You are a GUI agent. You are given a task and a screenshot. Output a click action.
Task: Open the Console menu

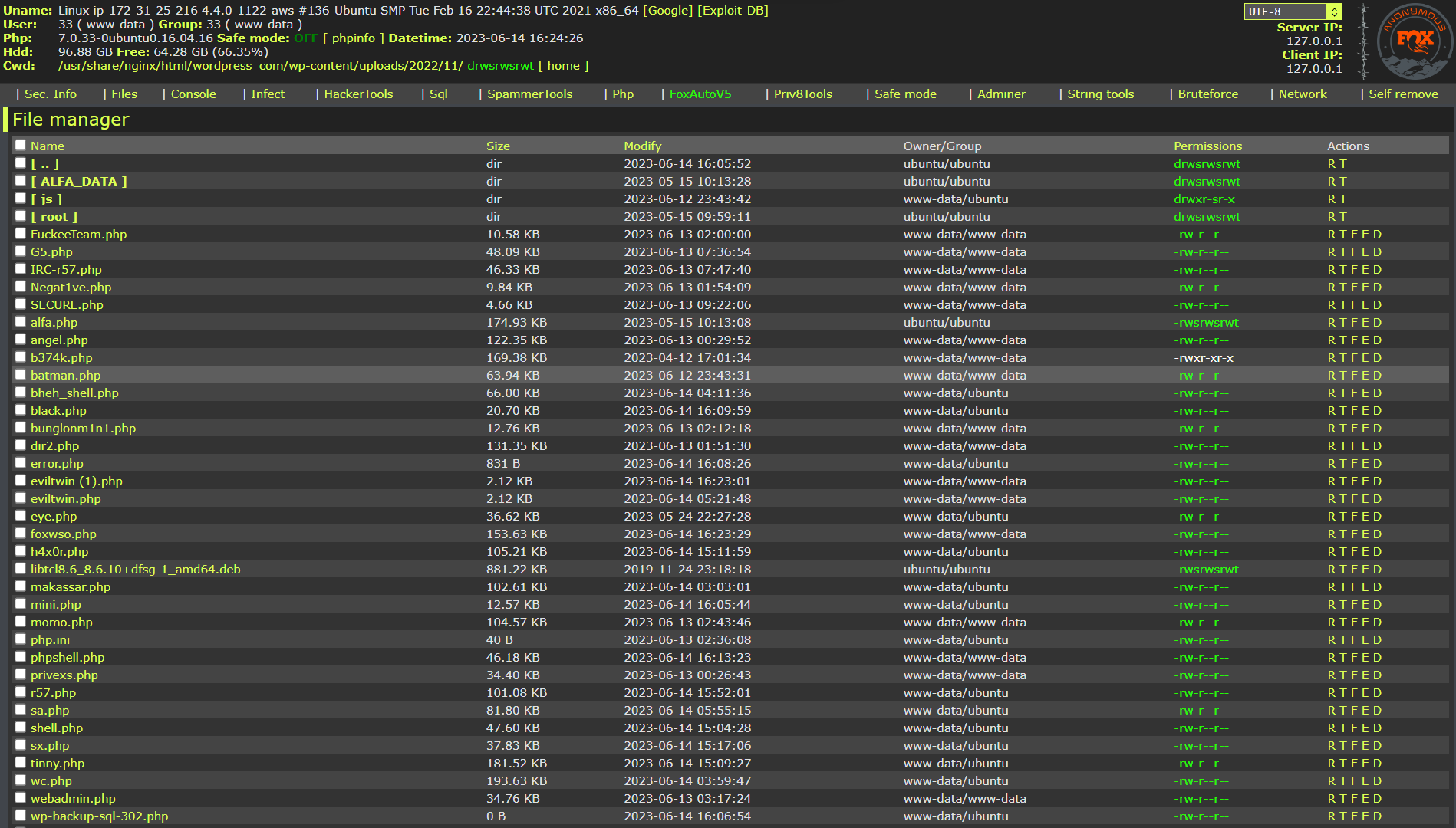pyautogui.click(x=193, y=94)
